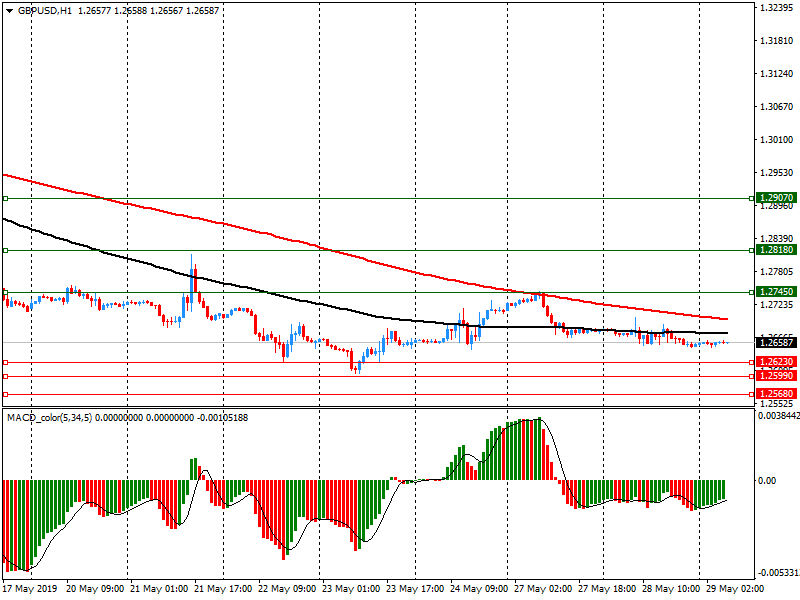Click the 17 May 2019 time axis label
This screenshot has height=600, width=800.
(28, 589)
